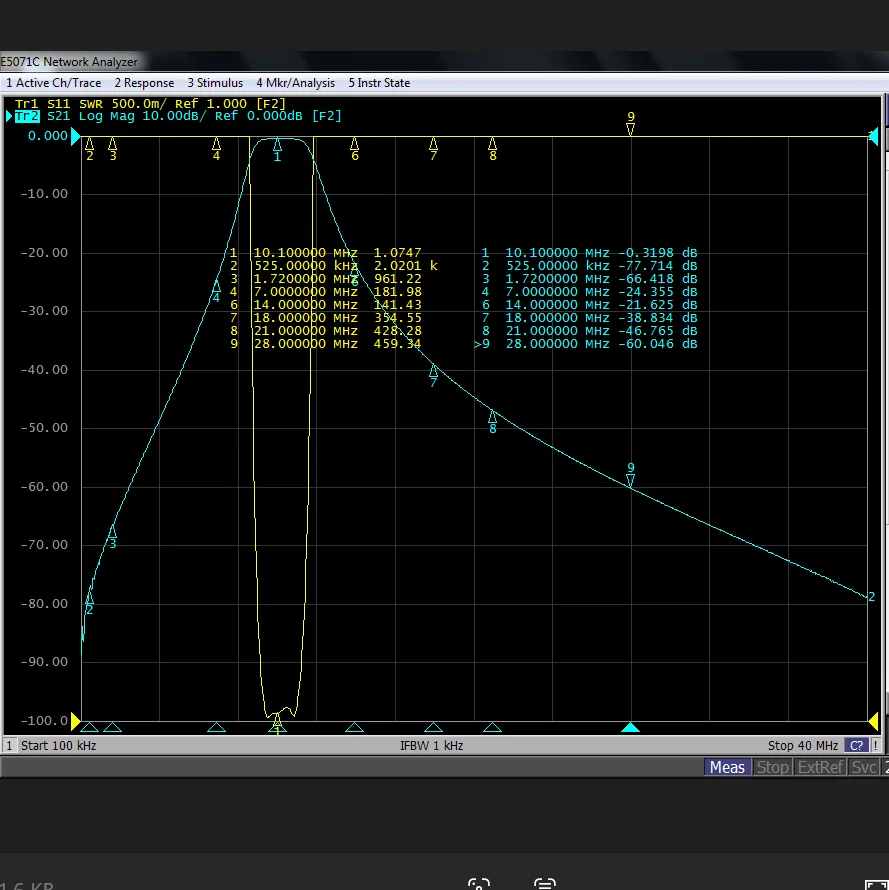Click the E5071C Network Analyzer title
889x890 pixels.
click(69, 62)
